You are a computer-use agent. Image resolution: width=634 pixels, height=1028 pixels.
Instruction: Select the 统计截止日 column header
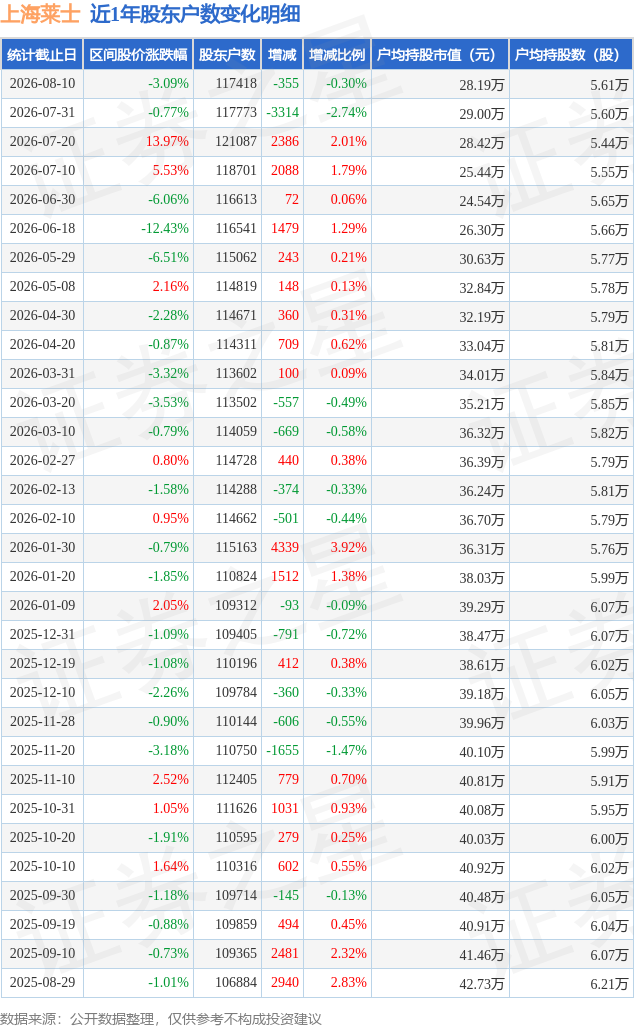(x=42, y=55)
